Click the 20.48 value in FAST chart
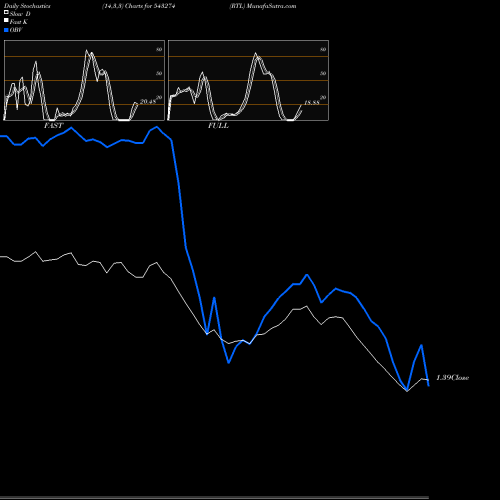The height and width of the screenshot is (500, 500). 148,101
